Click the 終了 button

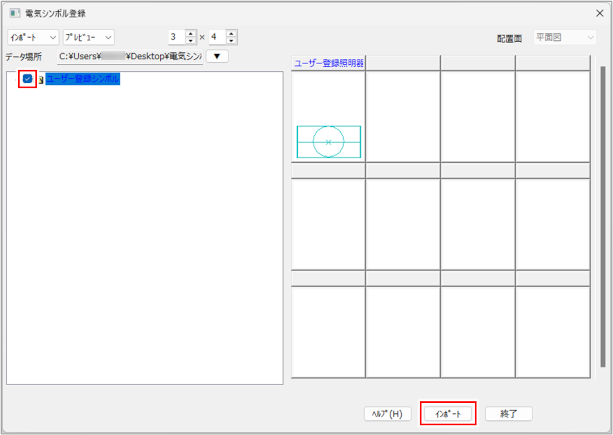(x=508, y=413)
